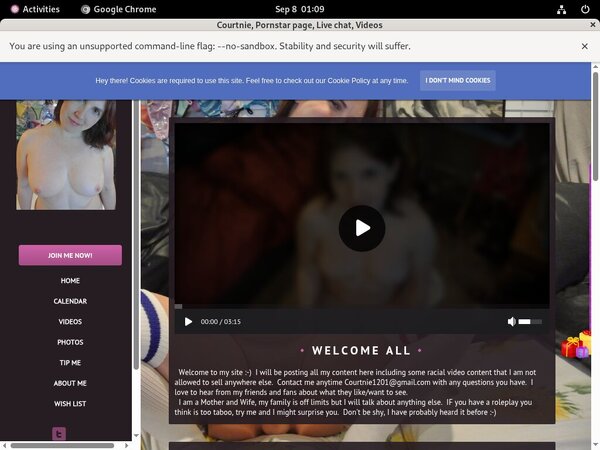Screen dimensions: 600x450
Task: Open the Activities overview
Action: point(33,9)
